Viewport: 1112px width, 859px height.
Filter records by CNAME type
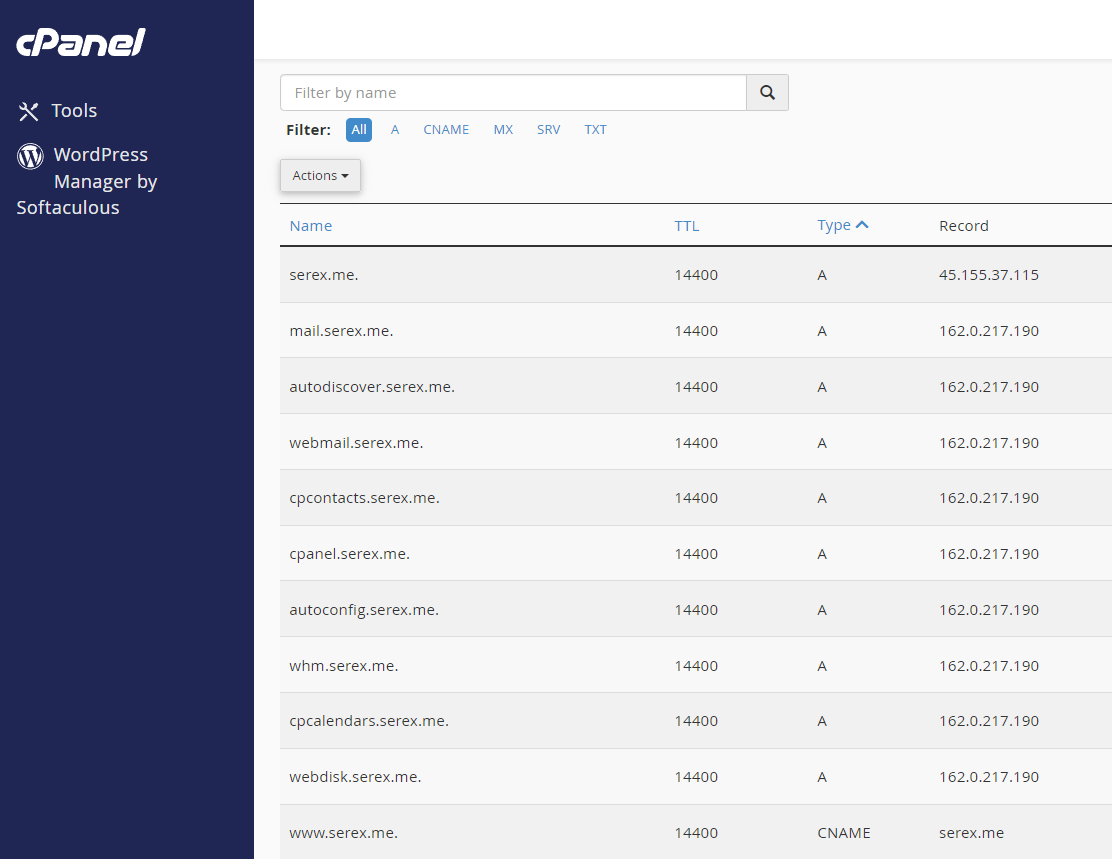pyautogui.click(x=446, y=130)
